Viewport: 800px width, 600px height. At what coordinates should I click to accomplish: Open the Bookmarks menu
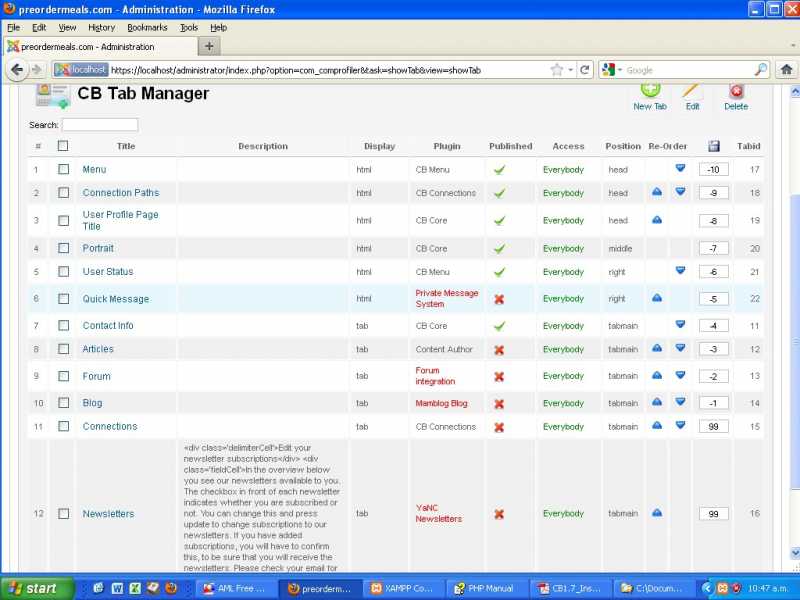click(x=147, y=28)
